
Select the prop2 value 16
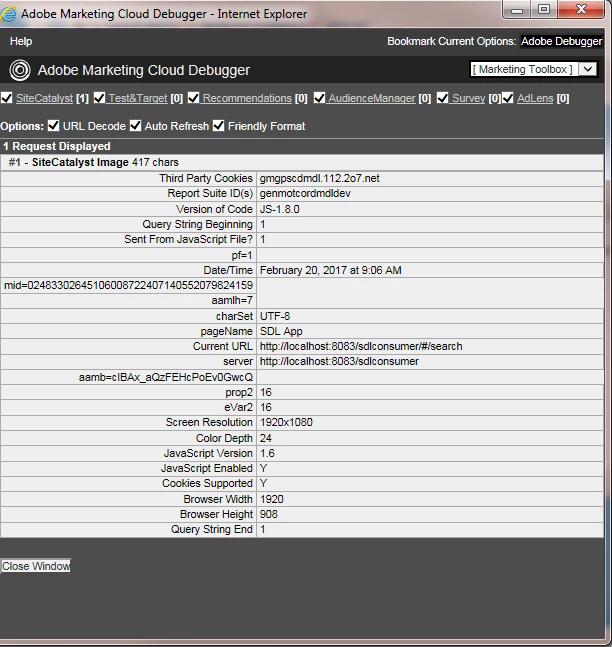266,392
